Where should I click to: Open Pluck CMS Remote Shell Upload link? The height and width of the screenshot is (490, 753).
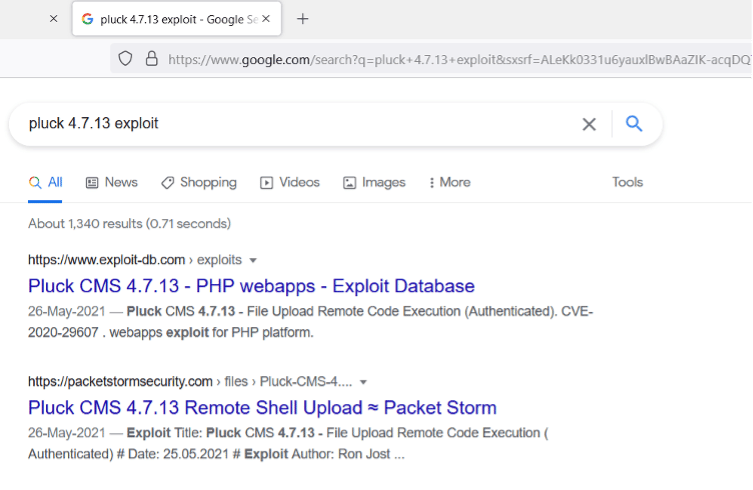(262, 408)
